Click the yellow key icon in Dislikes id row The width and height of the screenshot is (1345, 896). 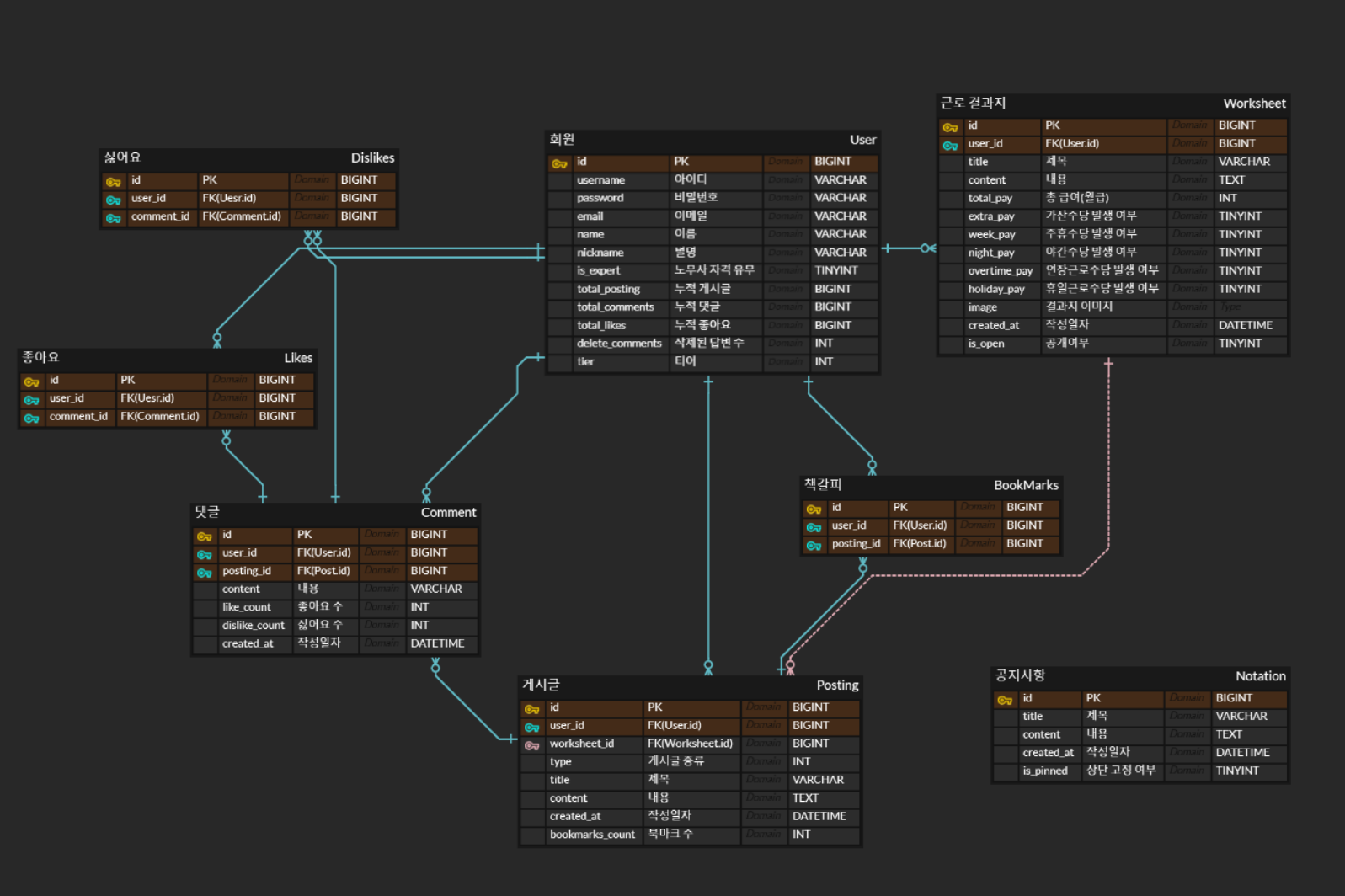114,181
